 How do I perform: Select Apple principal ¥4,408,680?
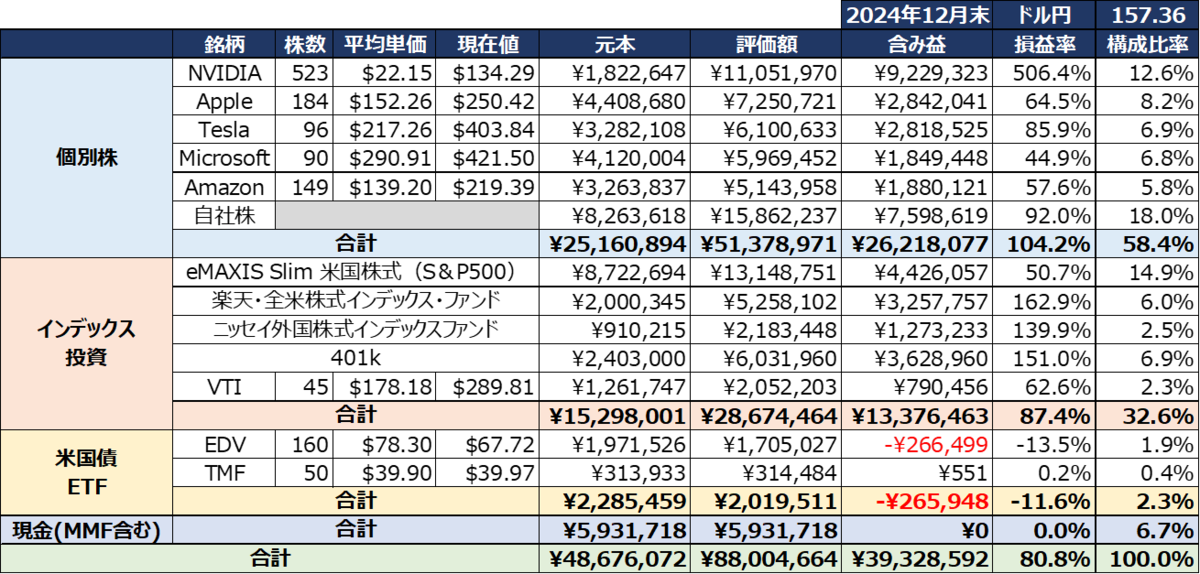coord(613,102)
